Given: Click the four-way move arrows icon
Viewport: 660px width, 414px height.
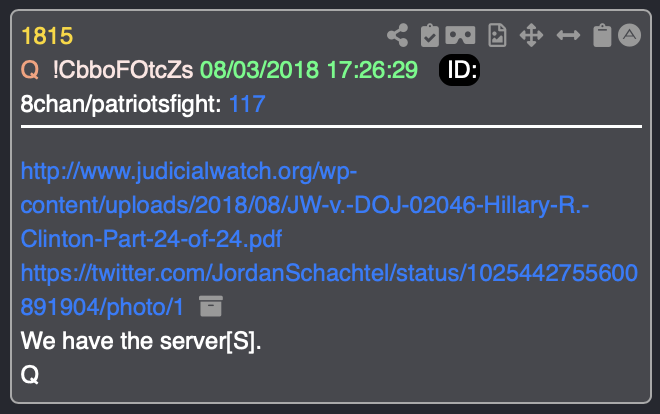Looking at the screenshot, I should pos(531,35).
